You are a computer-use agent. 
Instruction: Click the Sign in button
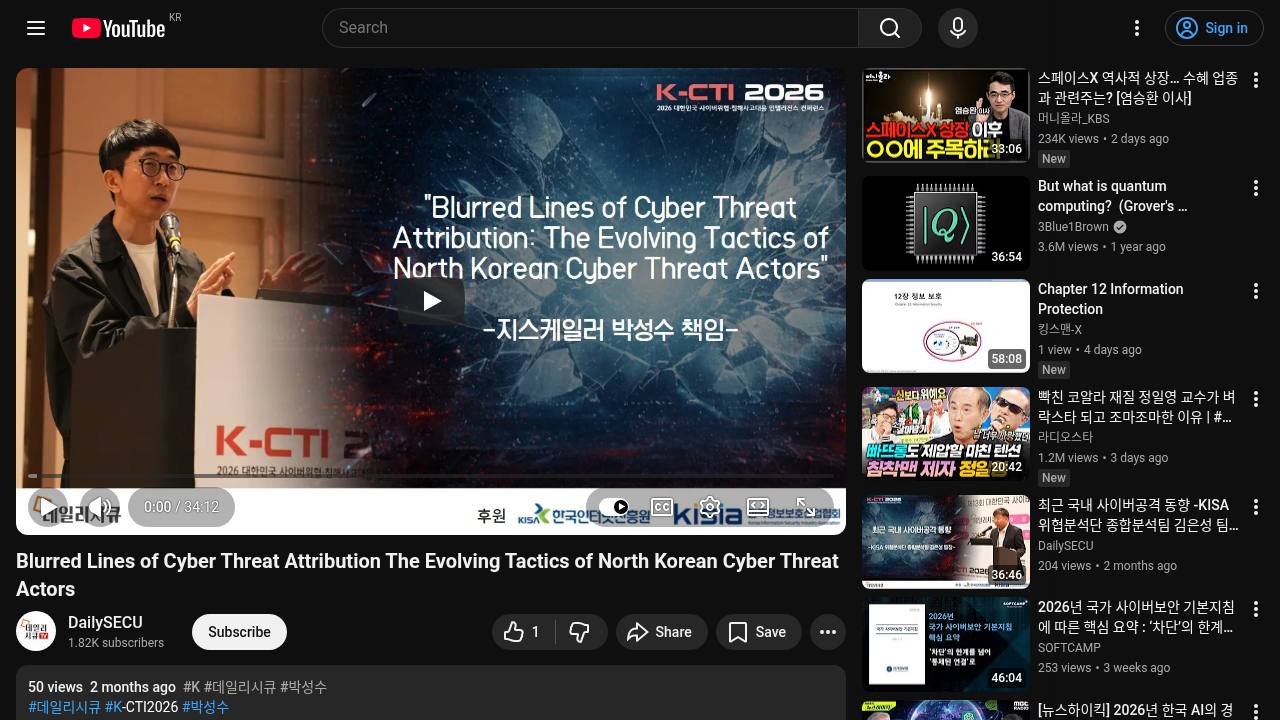click(x=1214, y=28)
